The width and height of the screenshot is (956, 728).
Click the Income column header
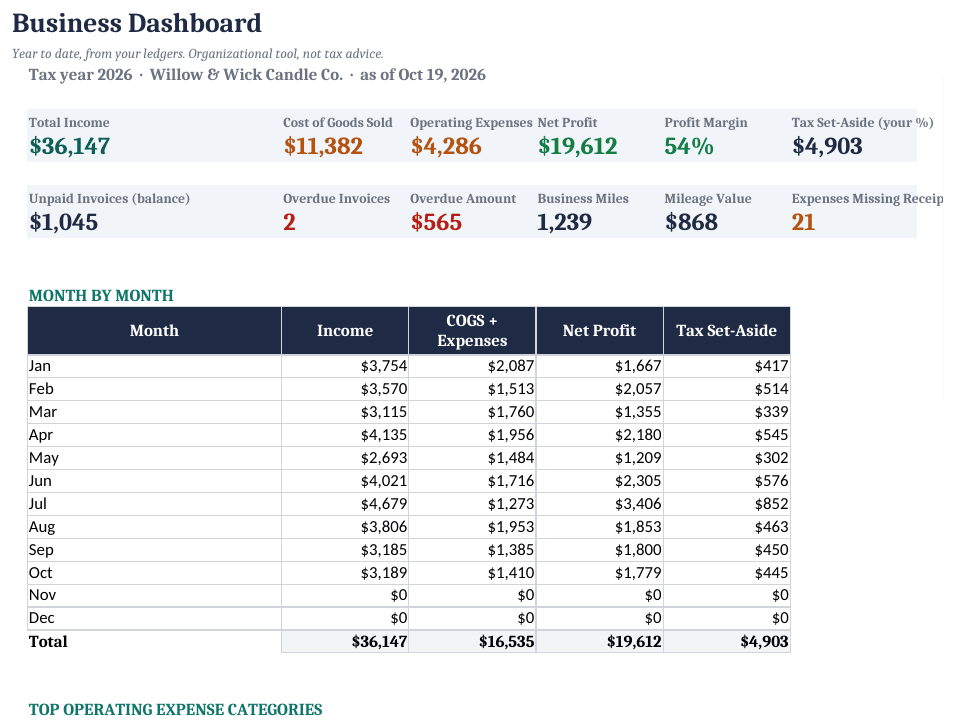(345, 330)
